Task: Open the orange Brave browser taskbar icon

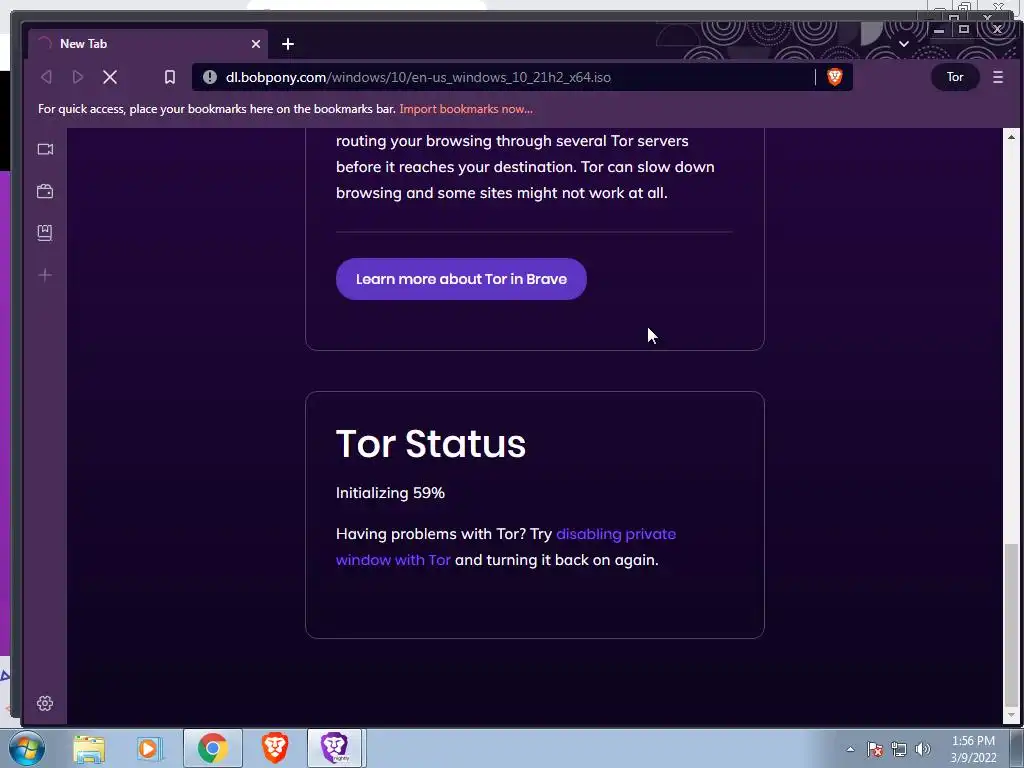Action: (x=275, y=748)
